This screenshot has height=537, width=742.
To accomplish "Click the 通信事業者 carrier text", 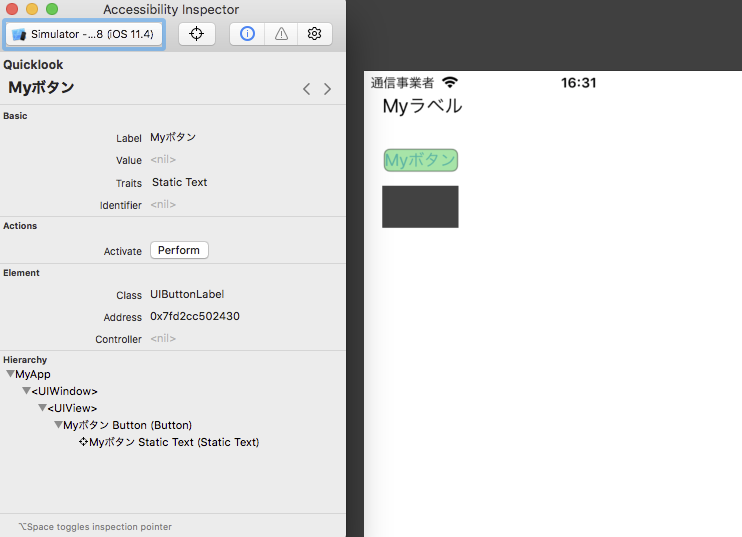I will (402, 83).
